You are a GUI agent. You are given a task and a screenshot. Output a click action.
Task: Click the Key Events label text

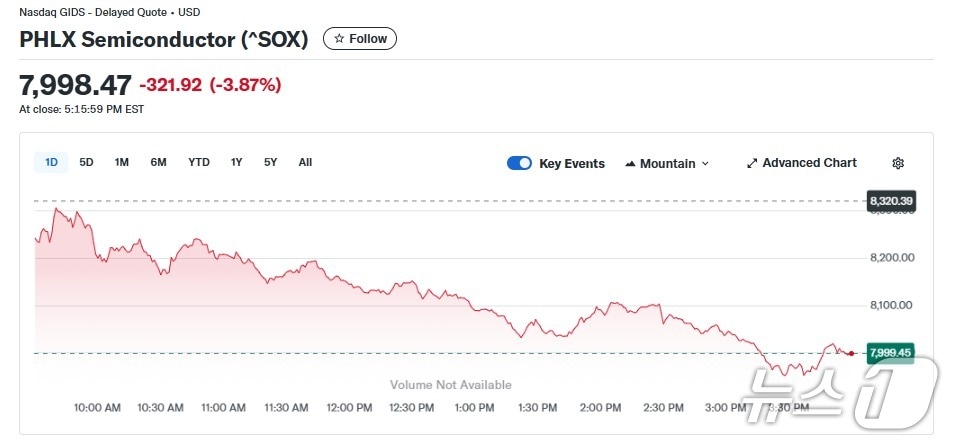(x=571, y=163)
